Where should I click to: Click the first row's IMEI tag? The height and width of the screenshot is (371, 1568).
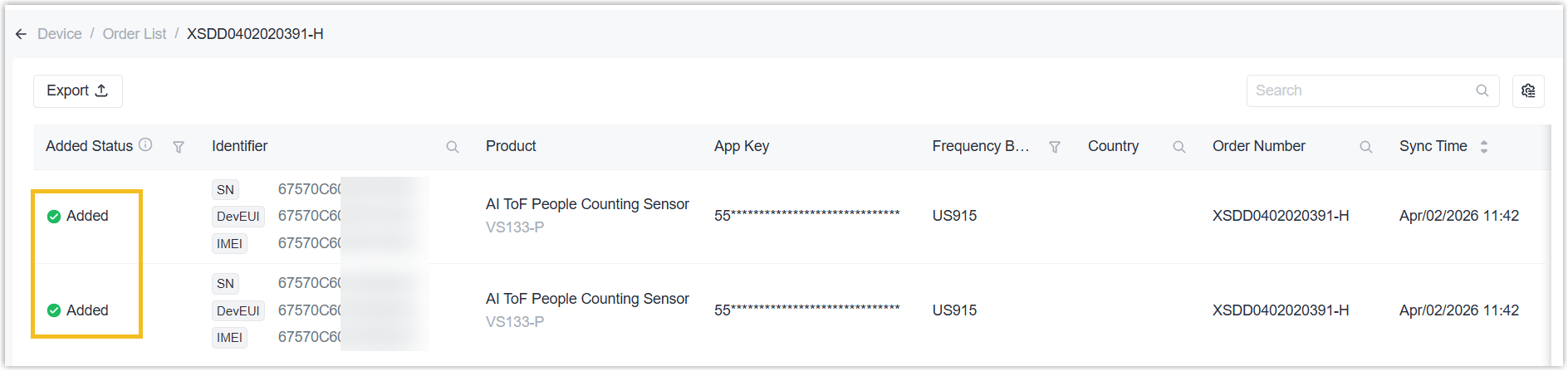tap(229, 243)
